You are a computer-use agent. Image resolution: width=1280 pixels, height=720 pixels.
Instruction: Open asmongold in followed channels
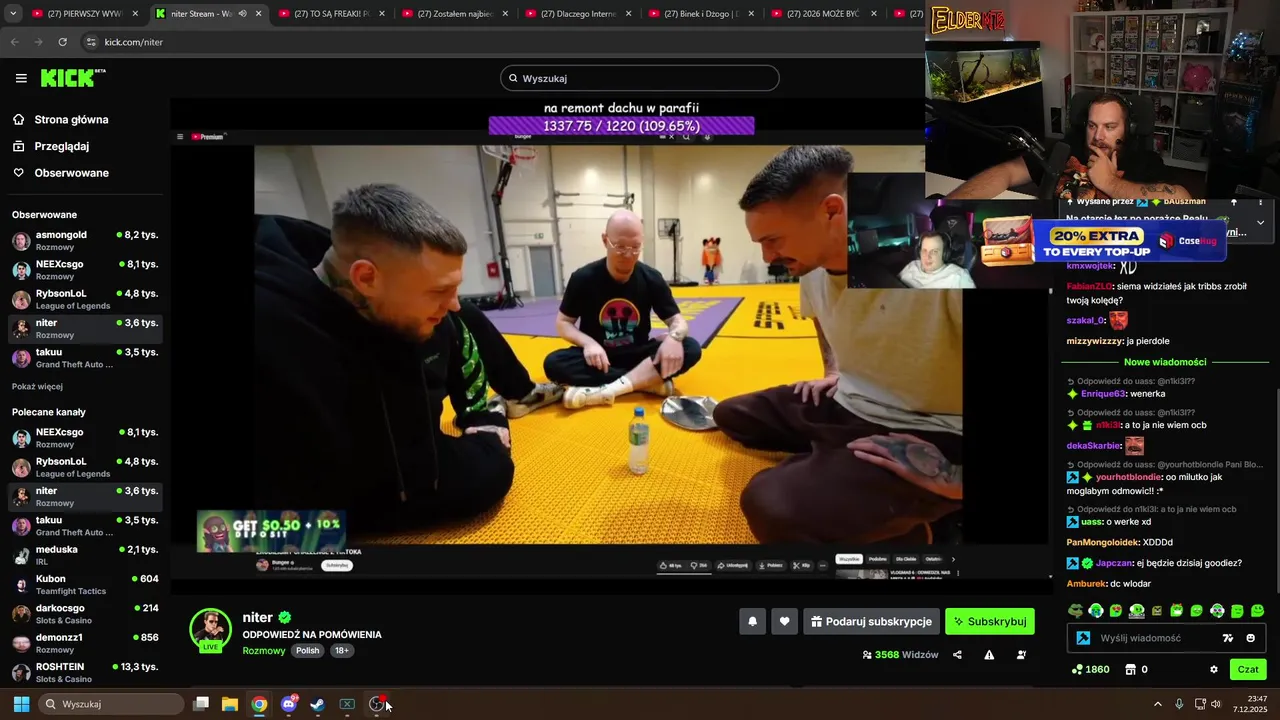[85, 240]
